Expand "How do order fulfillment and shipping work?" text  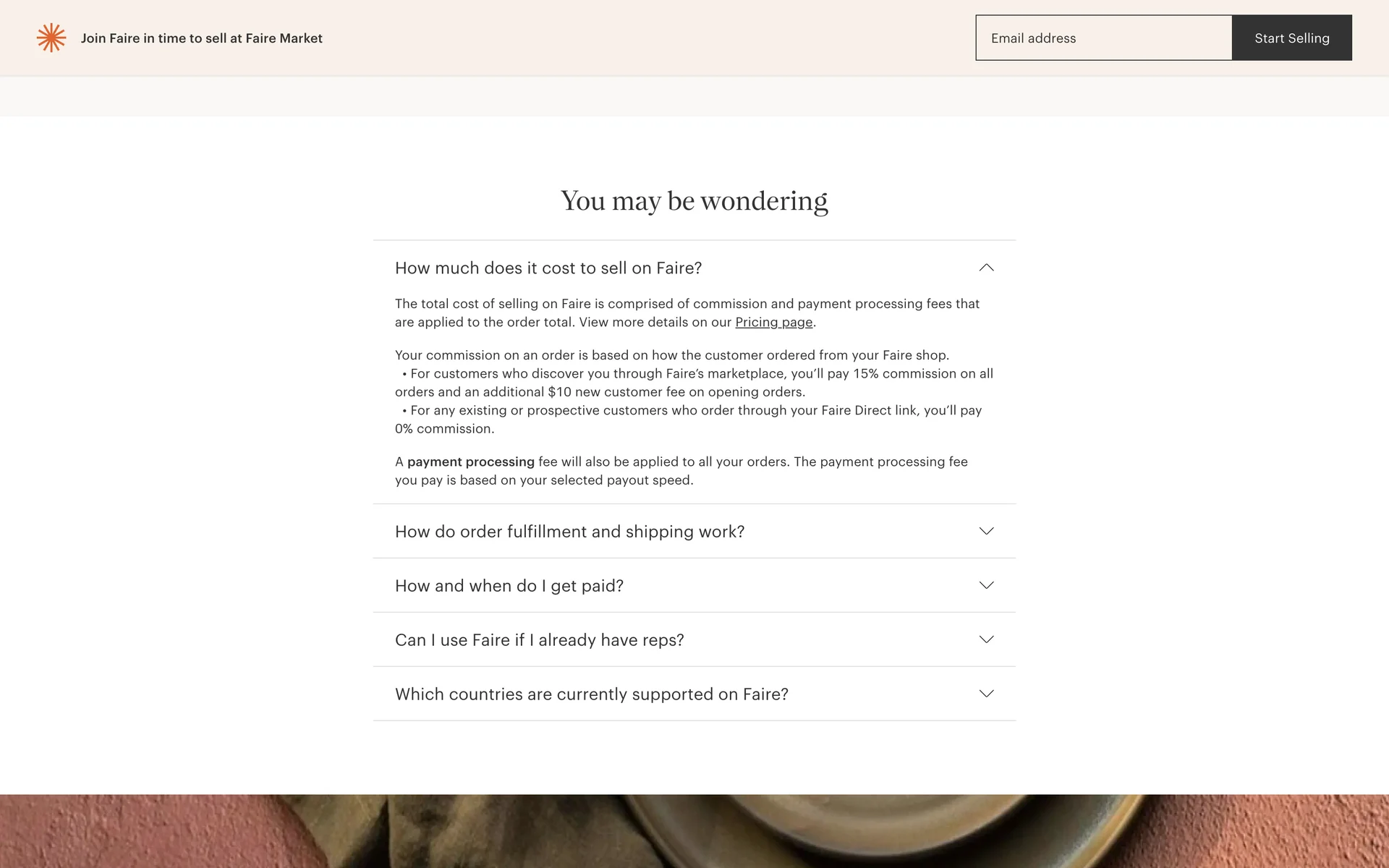569,532
